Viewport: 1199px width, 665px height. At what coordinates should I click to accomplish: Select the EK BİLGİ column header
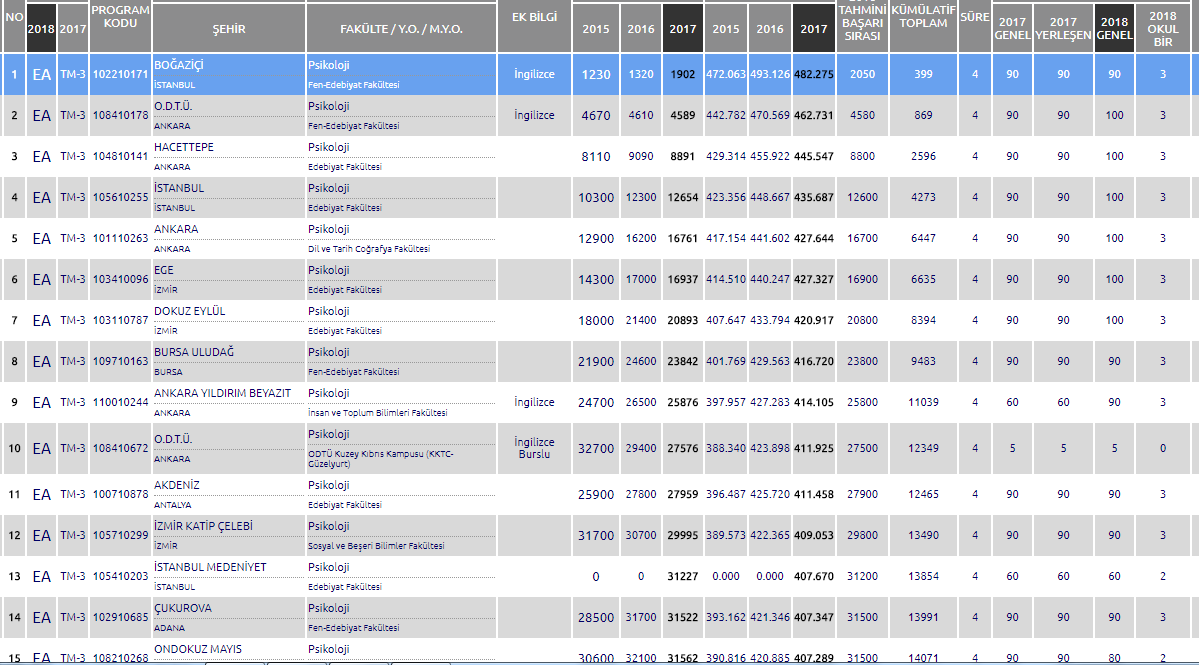(534, 17)
